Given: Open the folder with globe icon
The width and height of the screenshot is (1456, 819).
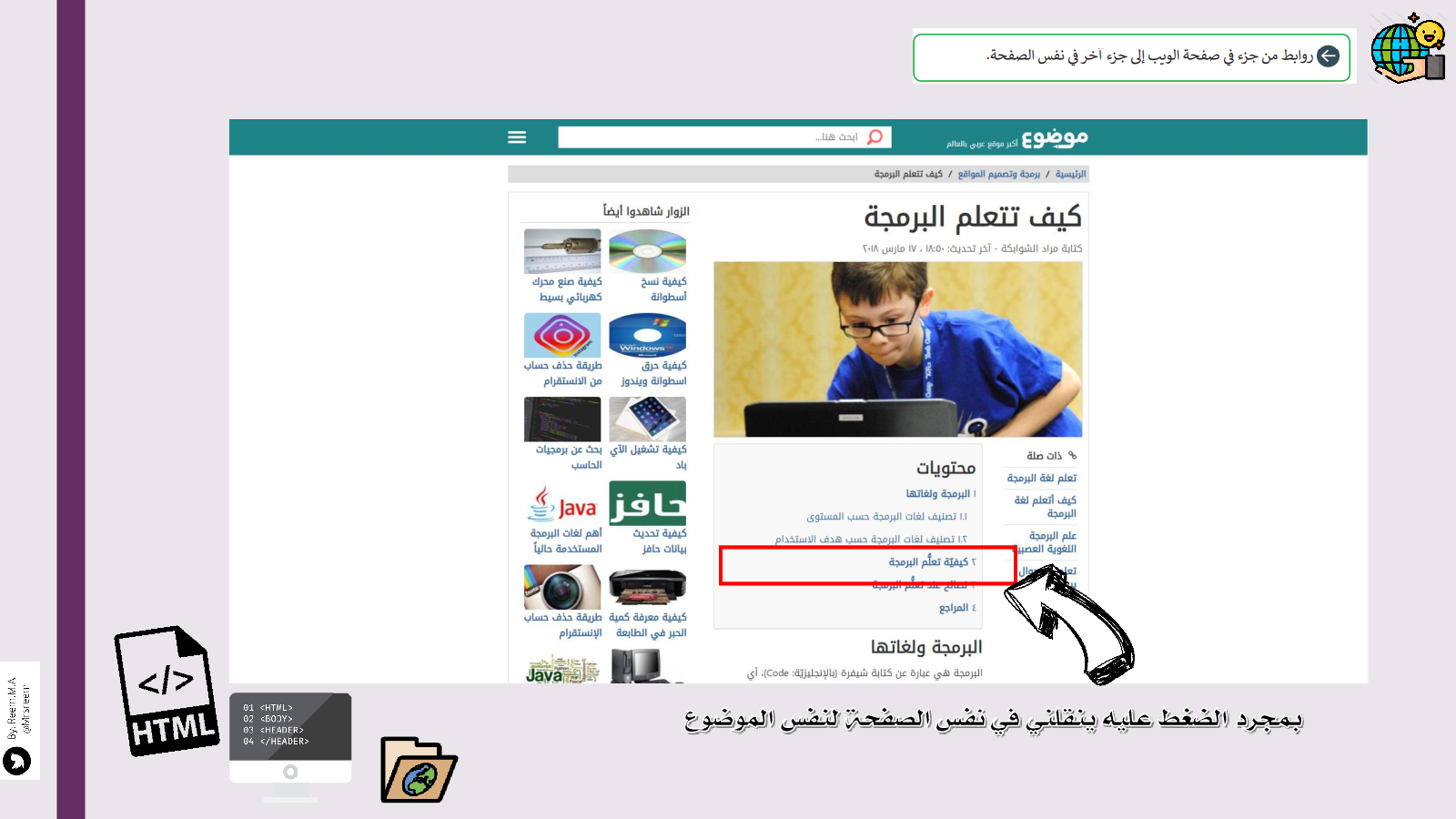Looking at the screenshot, I should coord(418,771).
